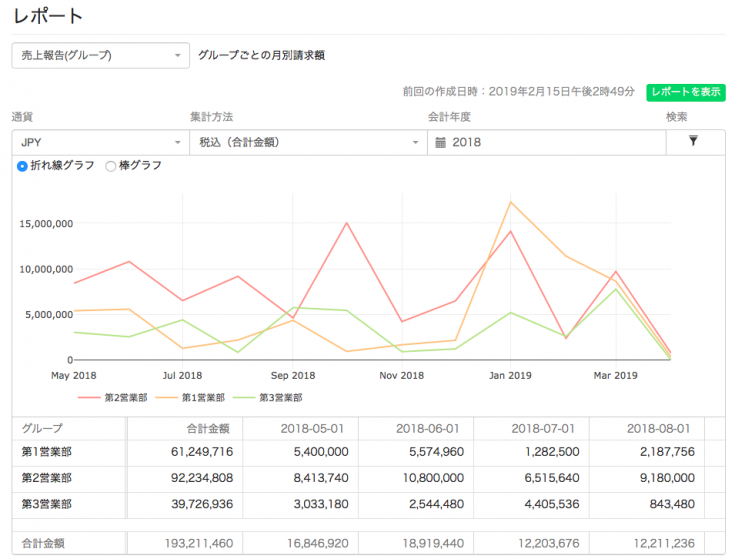Select the 第1営業部 table row label

click(x=46, y=452)
